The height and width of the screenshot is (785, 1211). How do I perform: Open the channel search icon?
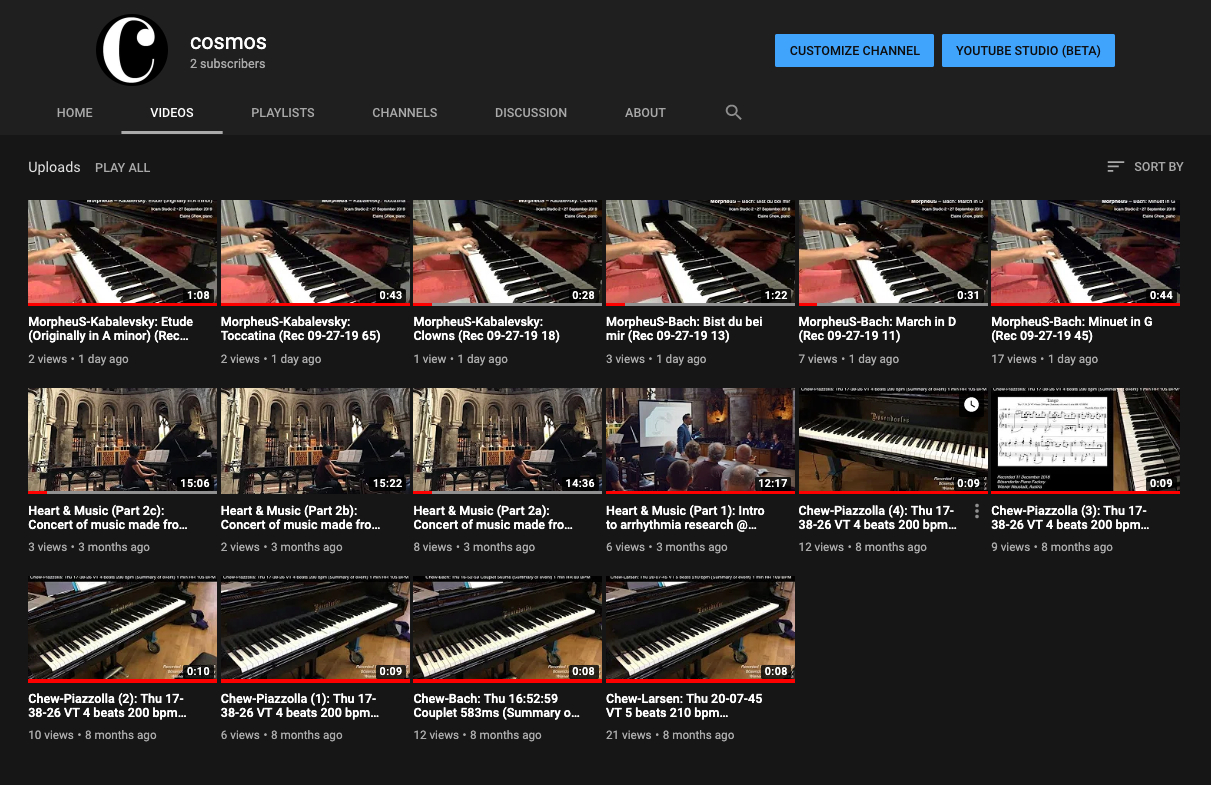[733, 112]
